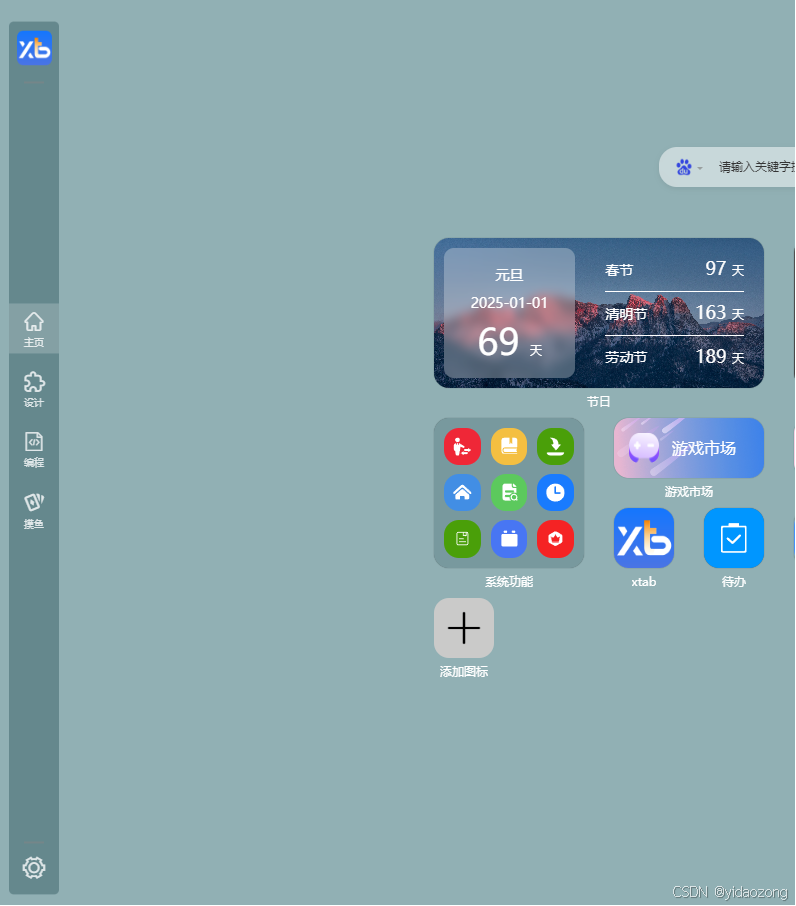Screen dimensions: 796x906
Task: Select the 劳动节 189 天 row
Action: (x=674, y=357)
